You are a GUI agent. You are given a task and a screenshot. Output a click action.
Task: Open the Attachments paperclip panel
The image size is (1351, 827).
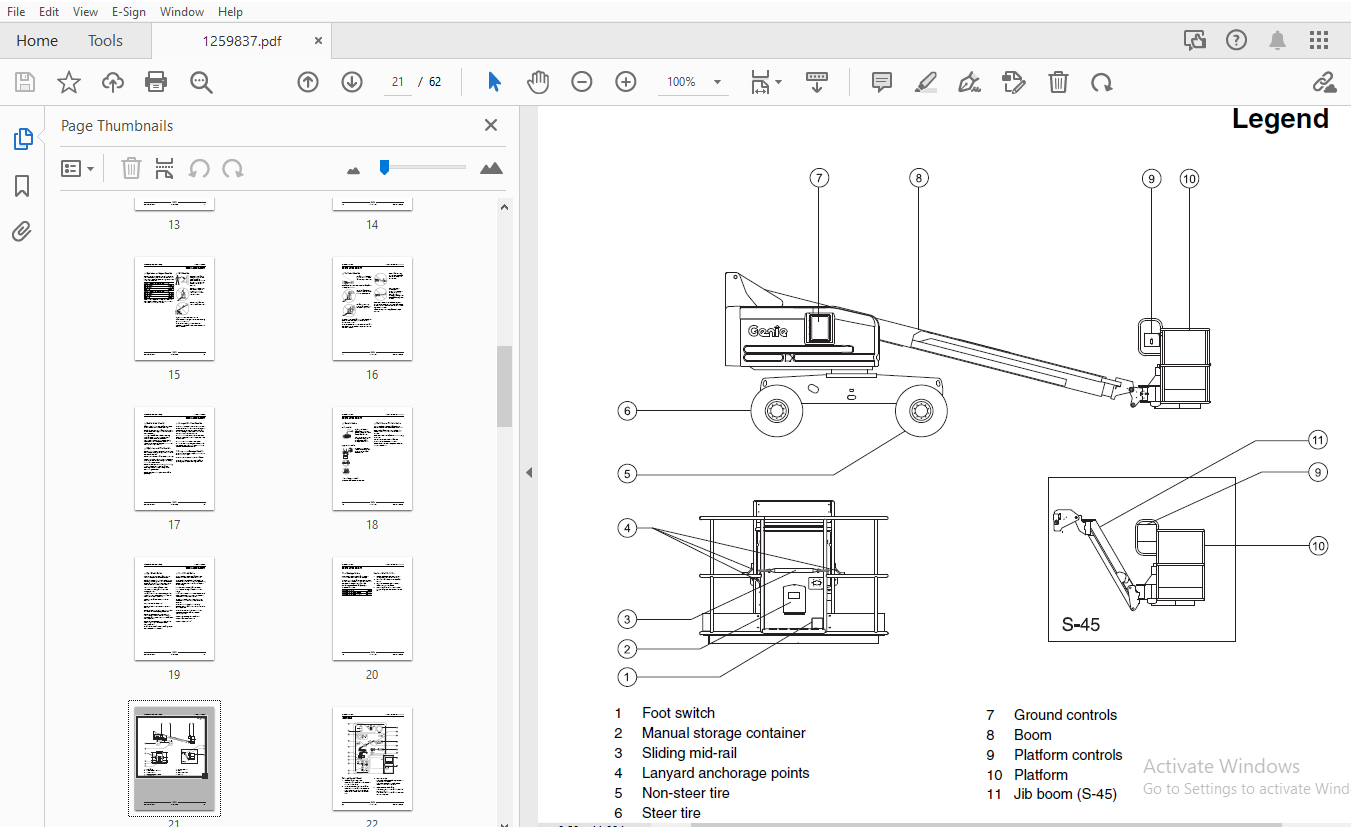point(22,232)
